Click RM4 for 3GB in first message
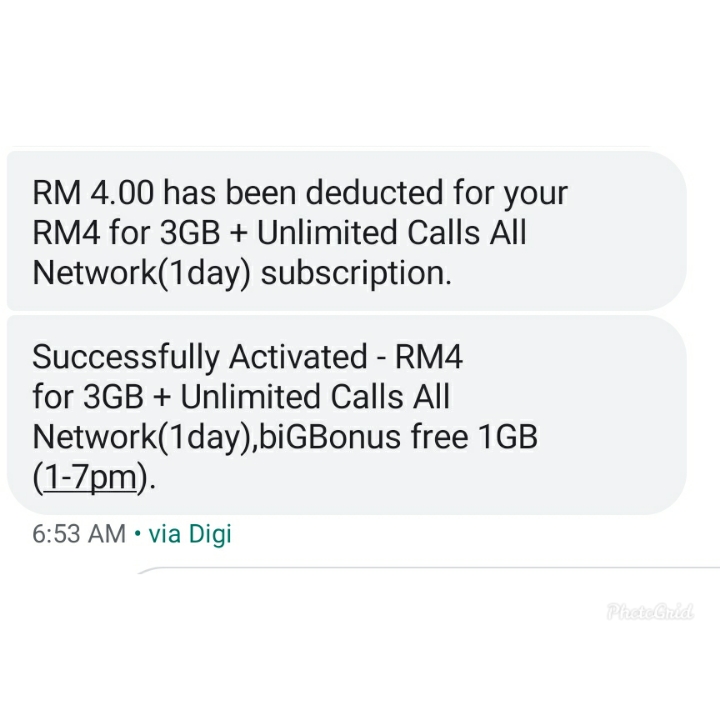 (126, 232)
